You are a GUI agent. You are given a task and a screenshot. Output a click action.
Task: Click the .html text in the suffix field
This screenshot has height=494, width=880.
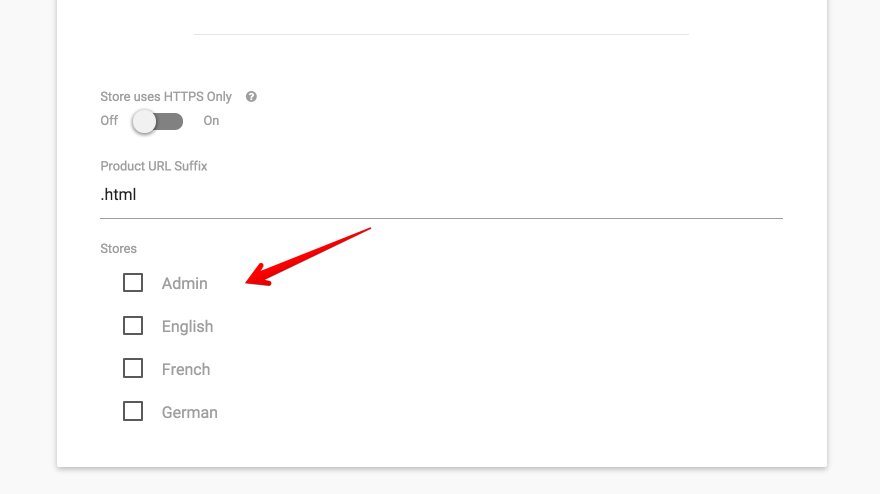119,195
